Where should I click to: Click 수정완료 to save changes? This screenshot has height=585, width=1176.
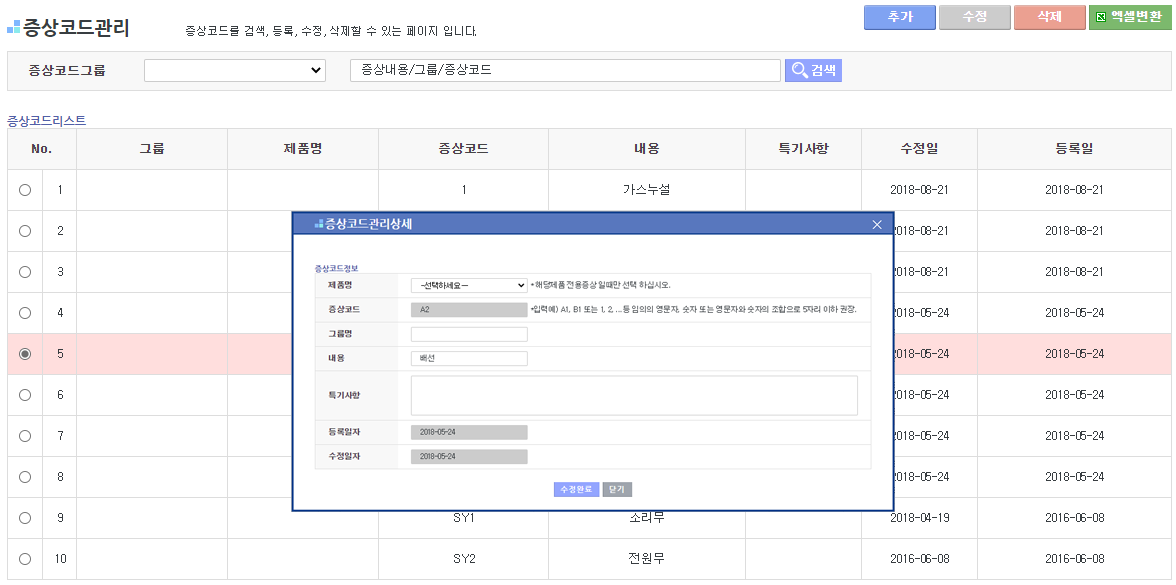tap(576, 489)
